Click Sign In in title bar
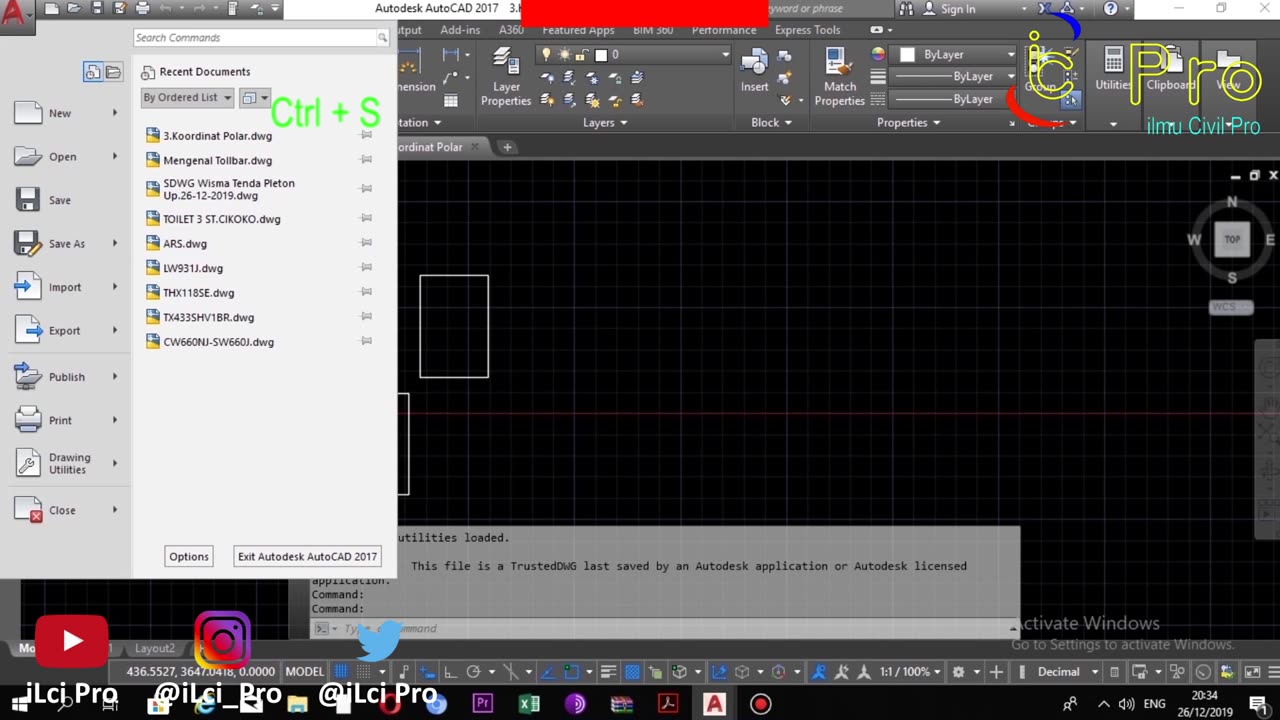The image size is (1280, 720). [x=957, y=9]
